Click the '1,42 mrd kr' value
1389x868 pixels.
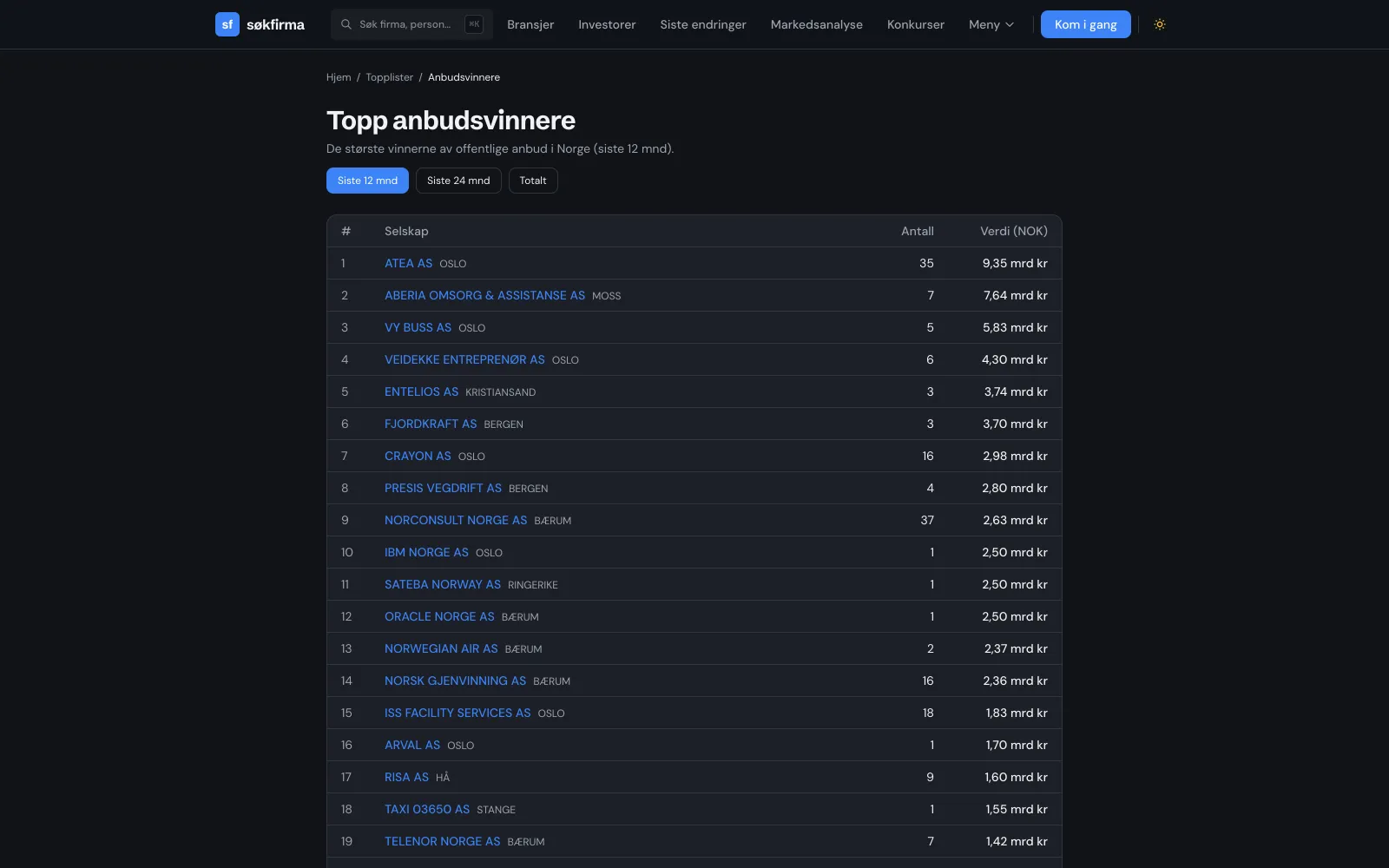pos(1017,841)
